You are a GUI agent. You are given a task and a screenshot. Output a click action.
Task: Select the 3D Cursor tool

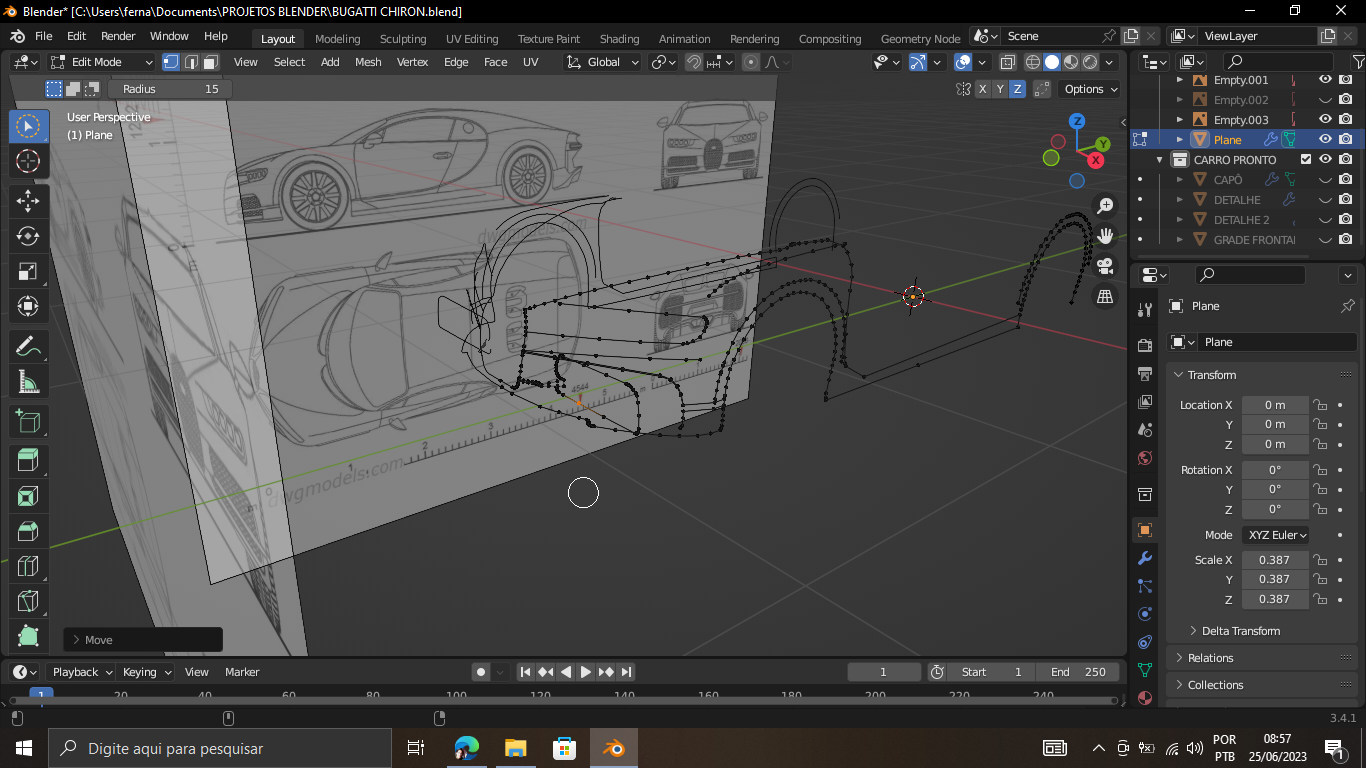pyautogui.click(x=28, y=161)
